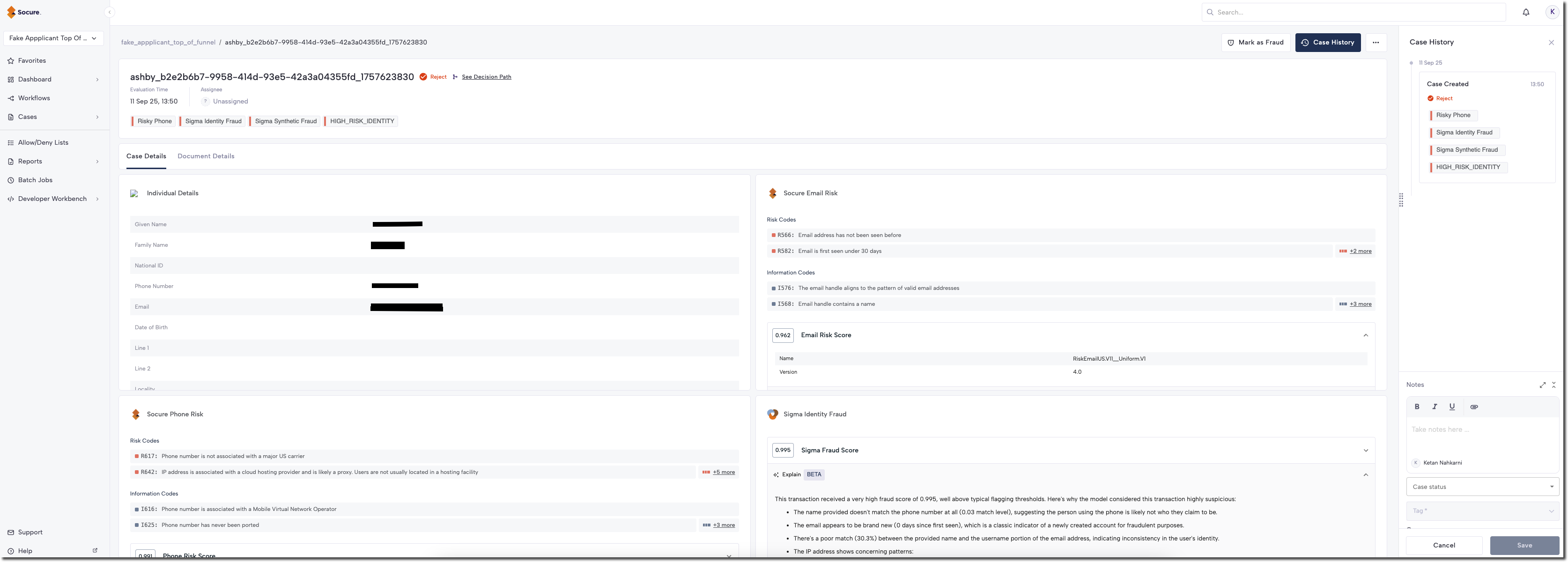The image size is (1568, 562).
Task: Collapse the Explain BETA section
Action: [x=1365, y=475]
